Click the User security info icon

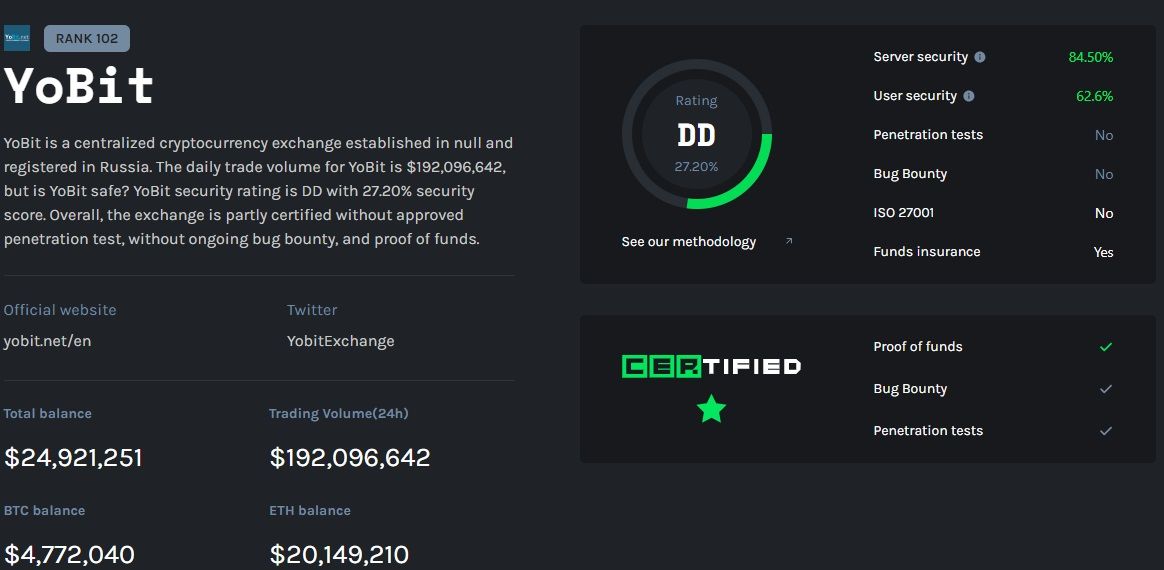pos(969,96)
